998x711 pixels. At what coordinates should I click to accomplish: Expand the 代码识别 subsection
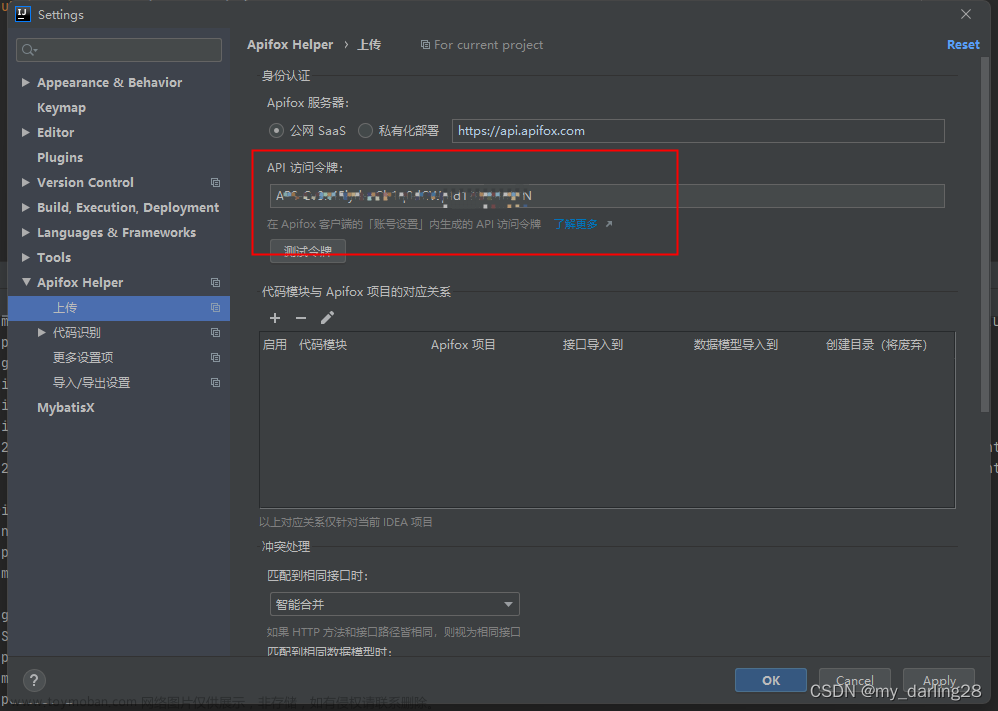(x=41, y=332)
